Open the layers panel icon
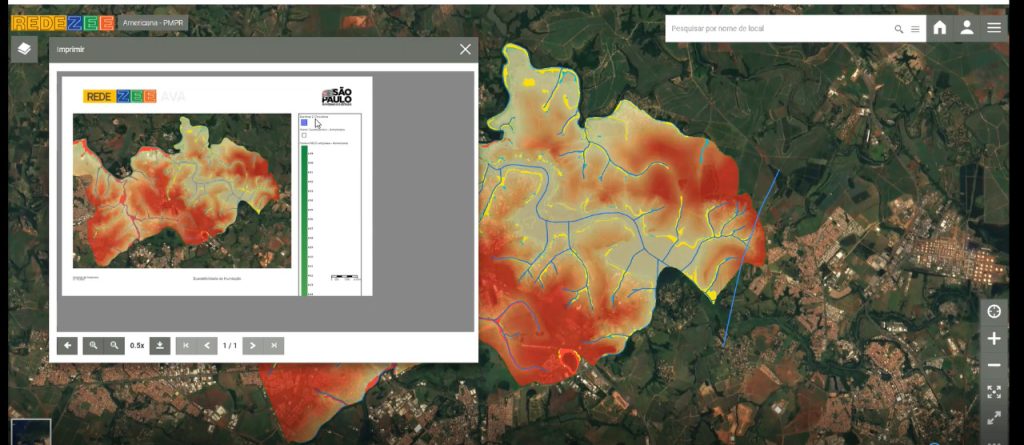1024x445 pixels. click(x=24, y=49)
